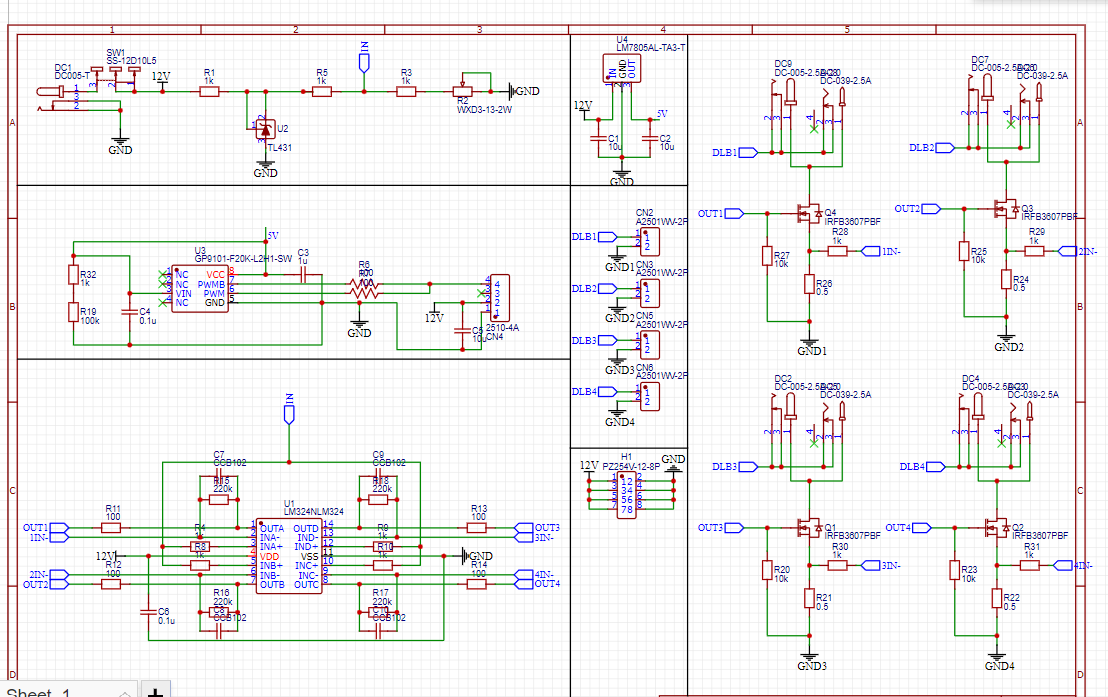
Task: Select the H1 8-pin header symbol
Action: tap(627, 494)
